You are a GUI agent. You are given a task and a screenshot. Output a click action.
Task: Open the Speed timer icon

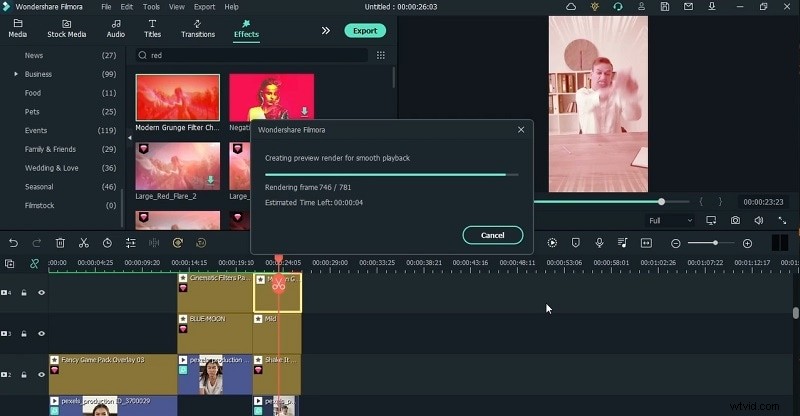point(107,243)
